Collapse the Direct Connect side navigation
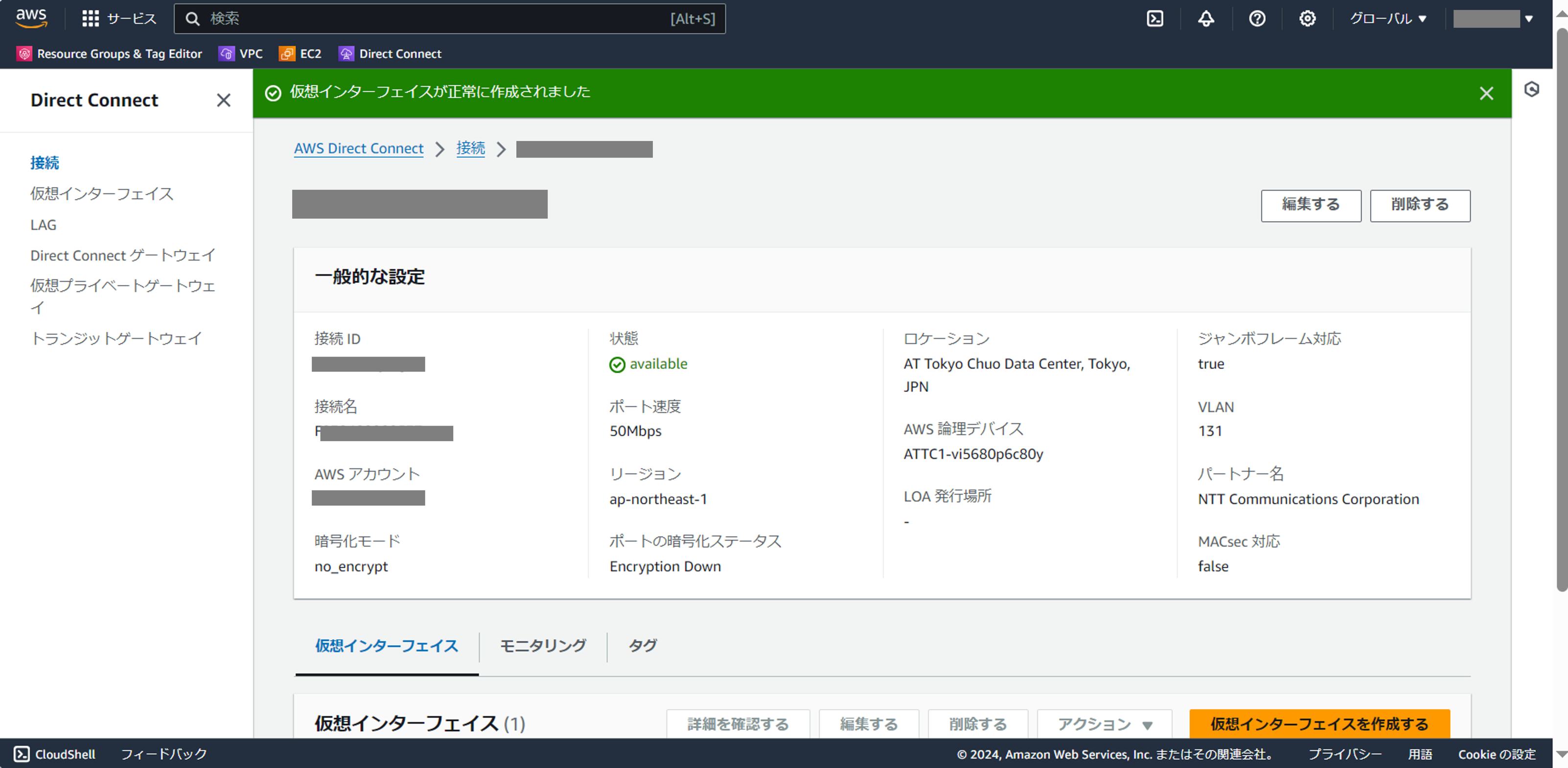 pyautogui.click(x=223, y=100)
